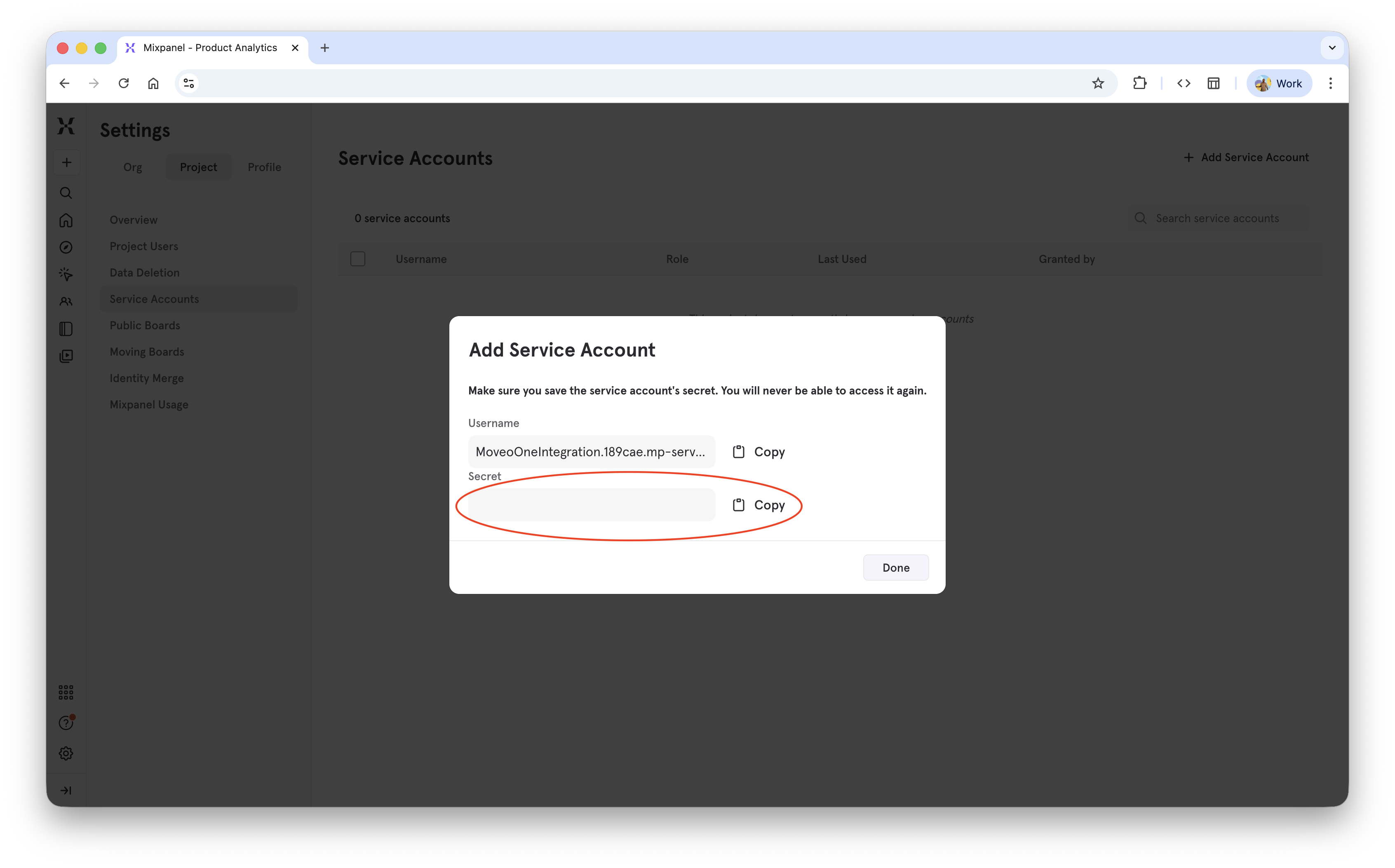Image resolution: width=1395 pixels, height=868 pixels.
Task: Open the Boards panel icon in sidebar
Action: click(x=66, y=328)
